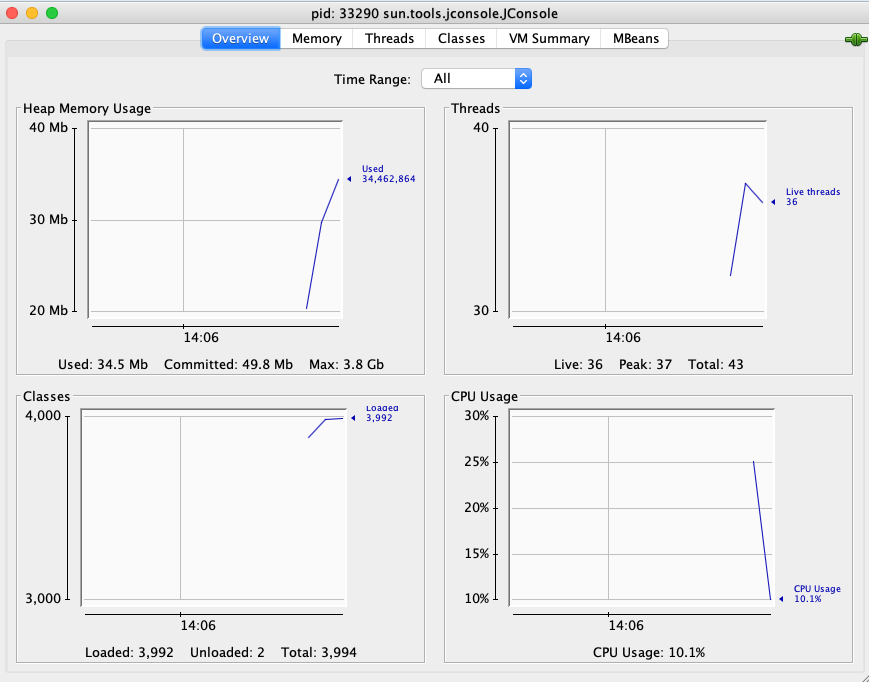Image resolution: width=869 pixels, height=682 pixels.
Task: Click the Live threads legend marker
Action: [773, 201]
